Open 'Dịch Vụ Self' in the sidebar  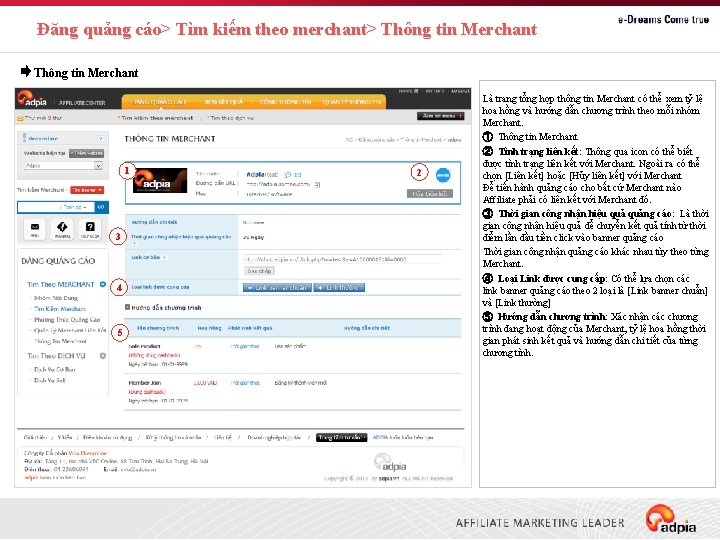(x=50, y=380)
